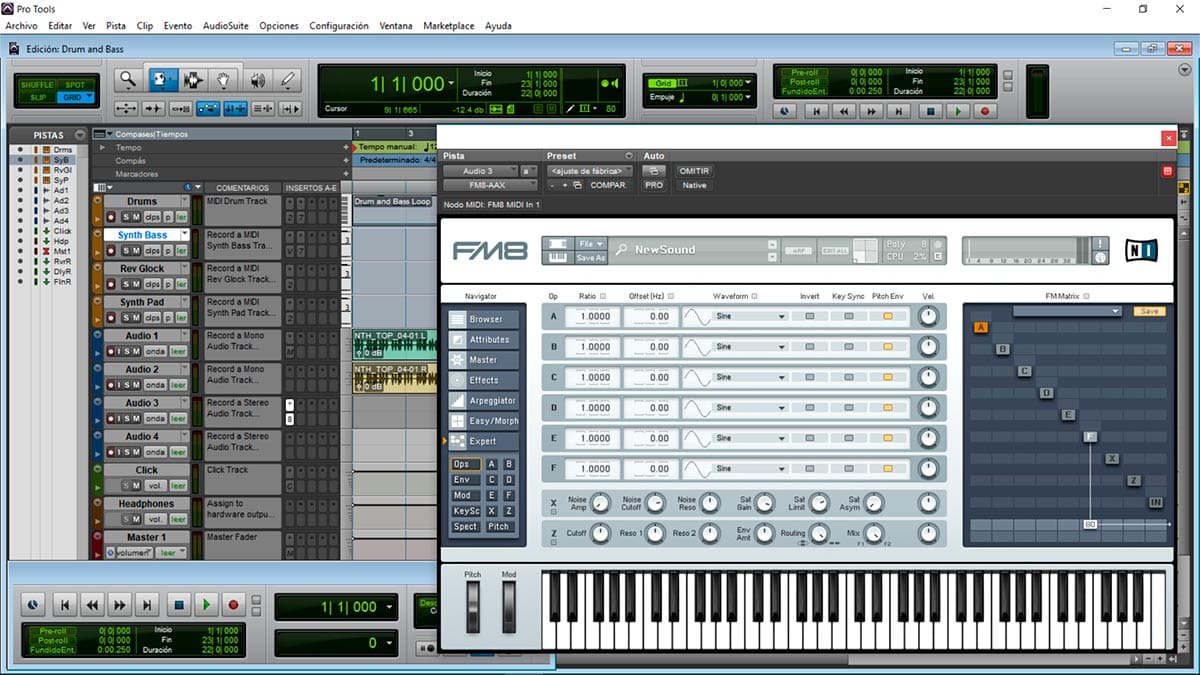Enable SHUFFLE edit mode
The width and height of the screenshot is (1200, 675).
click(x=39, y=85)
